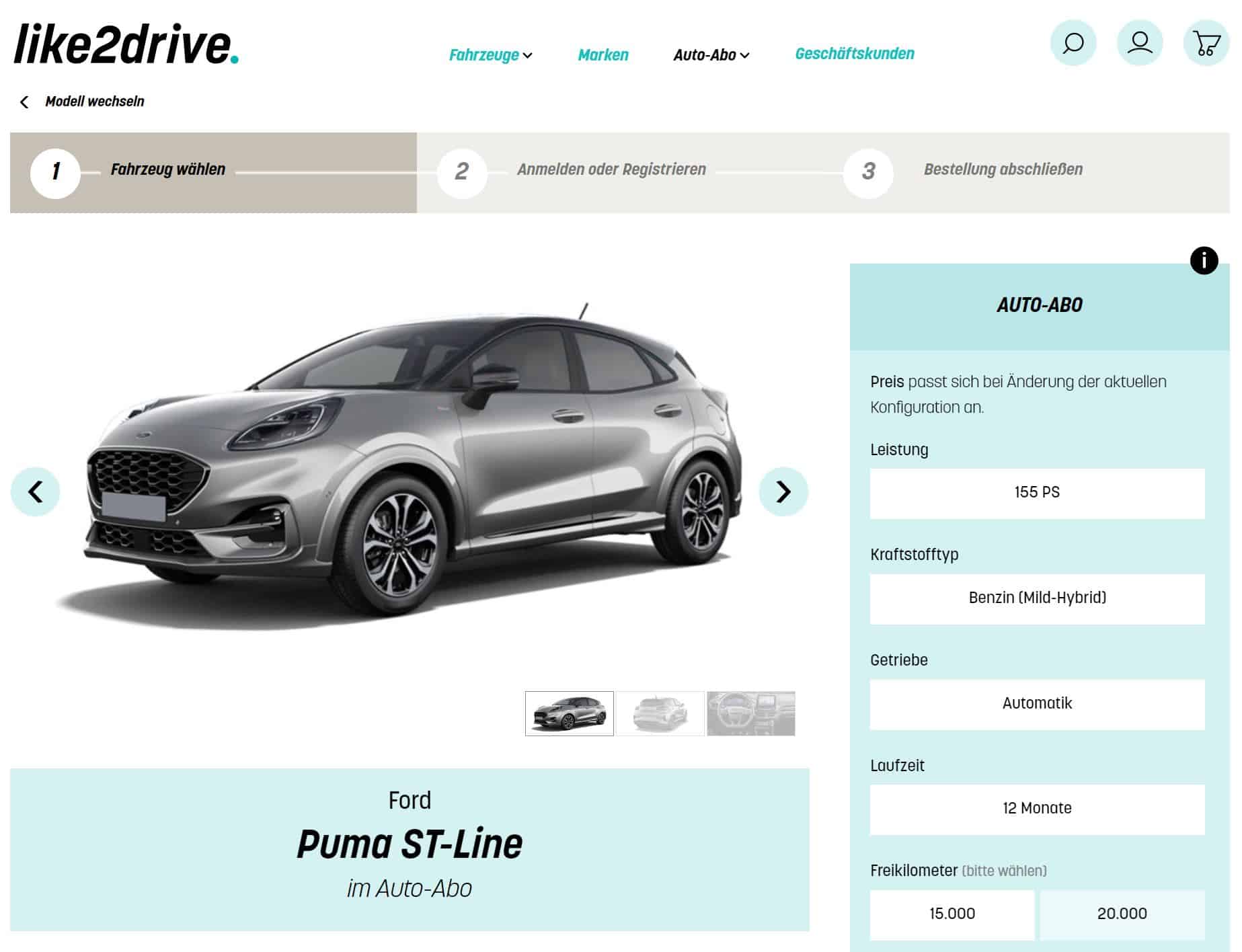Select step 3 Bestellung abschließen
This screenshot has width=1242, height=952.
coord(1027,173)
